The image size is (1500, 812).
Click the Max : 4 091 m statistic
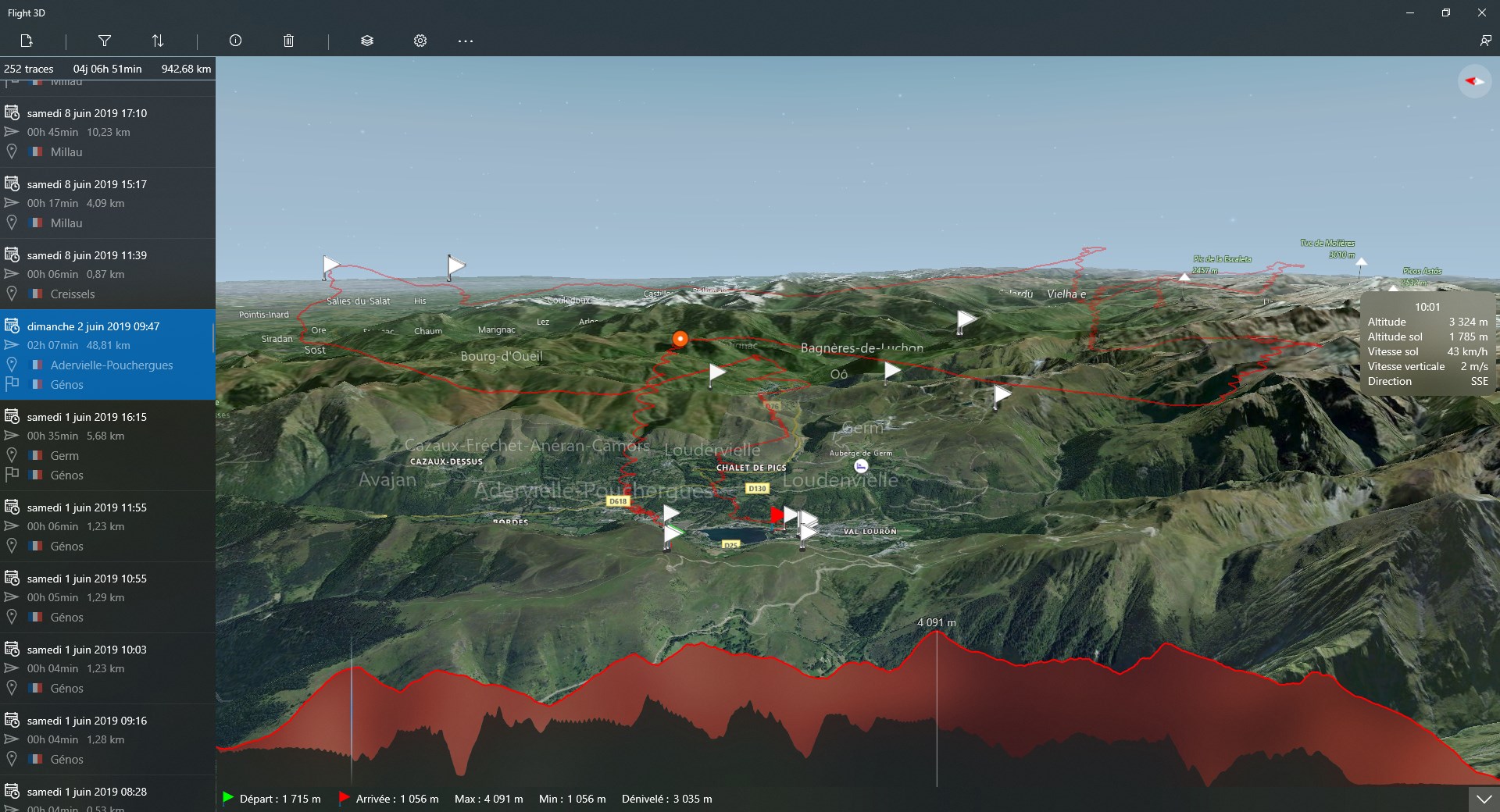coord(489,799)
